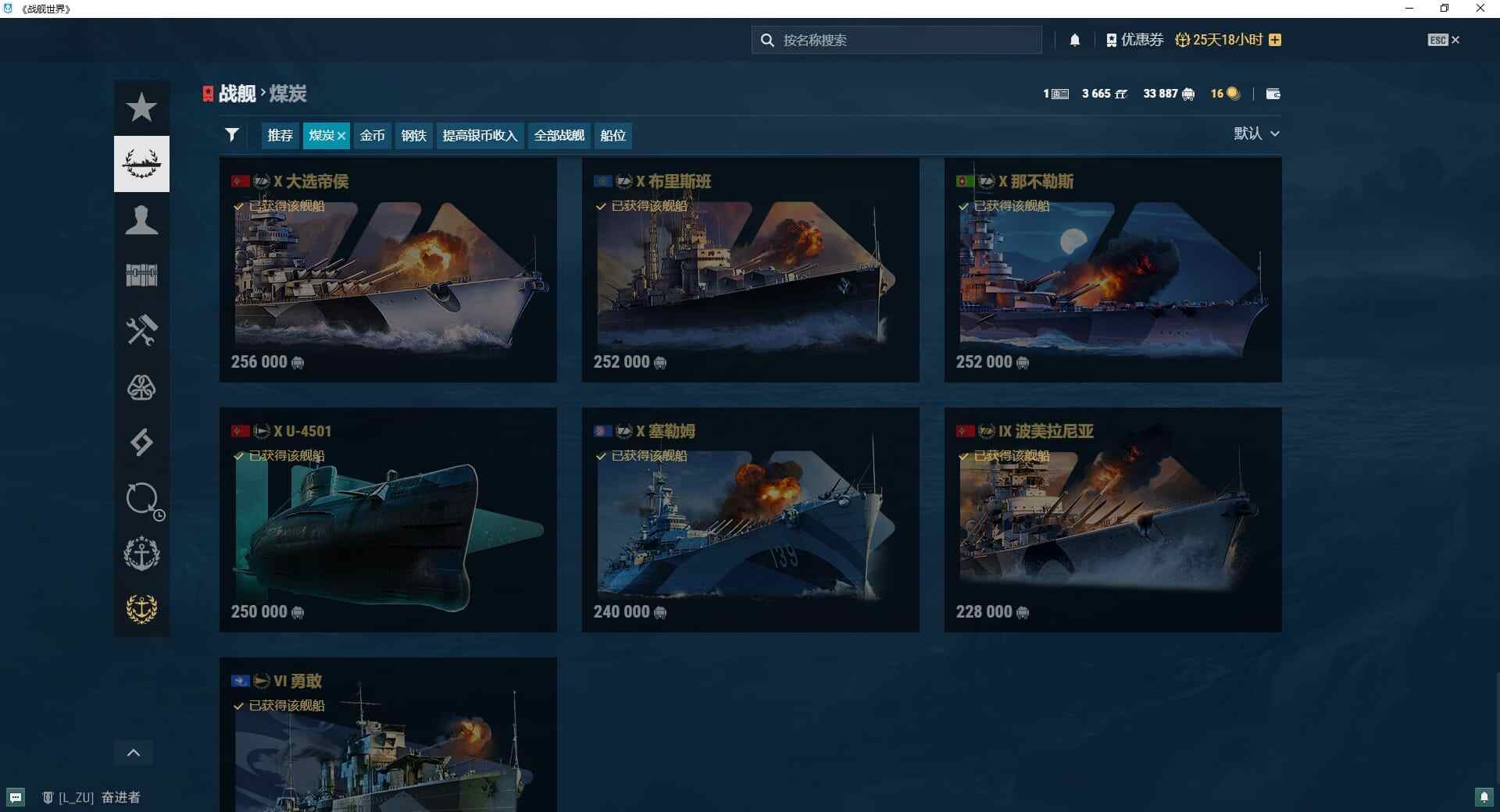
Task: Click the name search input field
Action: [x=897, y=40]
